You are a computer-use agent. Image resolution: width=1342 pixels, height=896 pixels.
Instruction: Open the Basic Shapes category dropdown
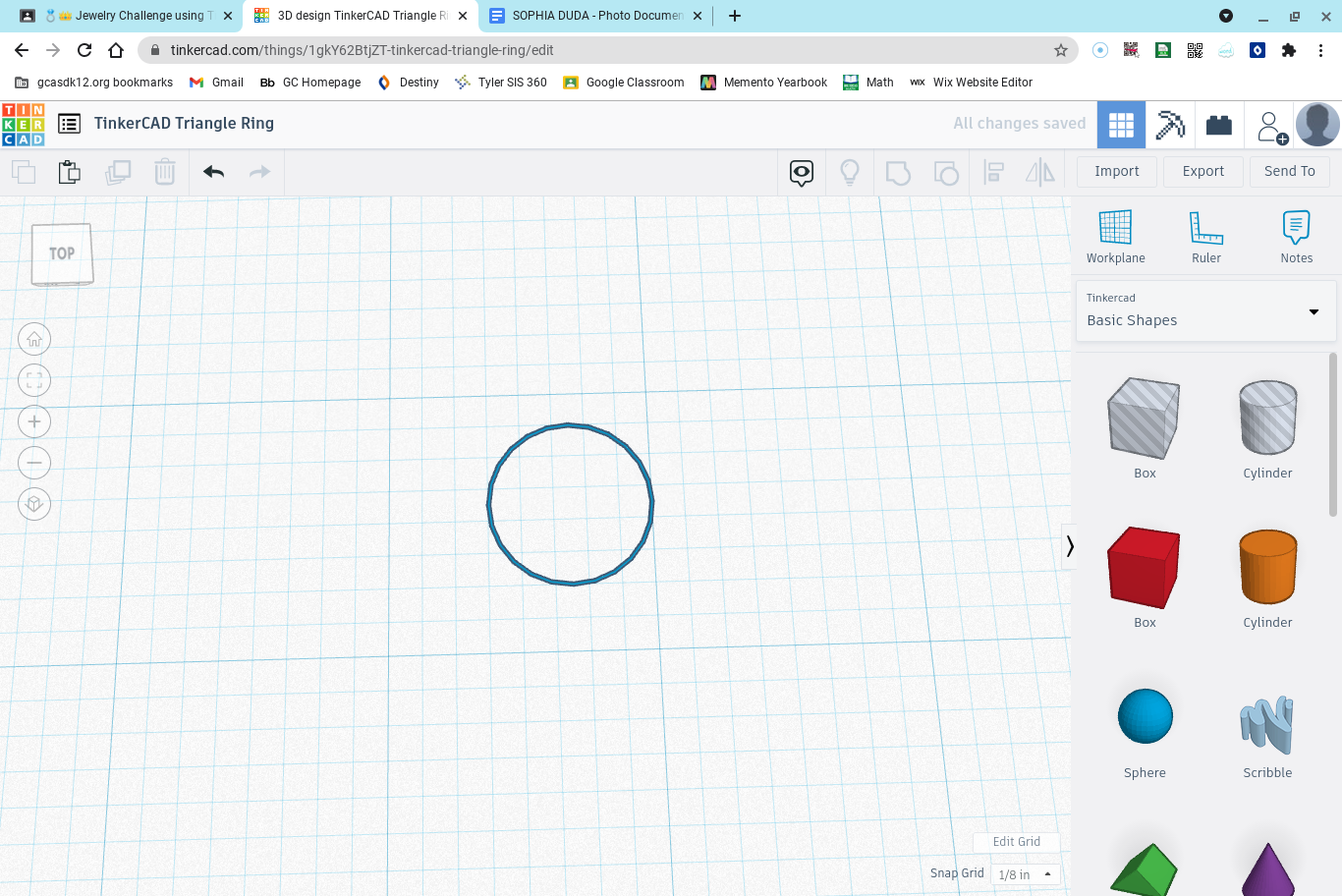(x=1205, y=311)
